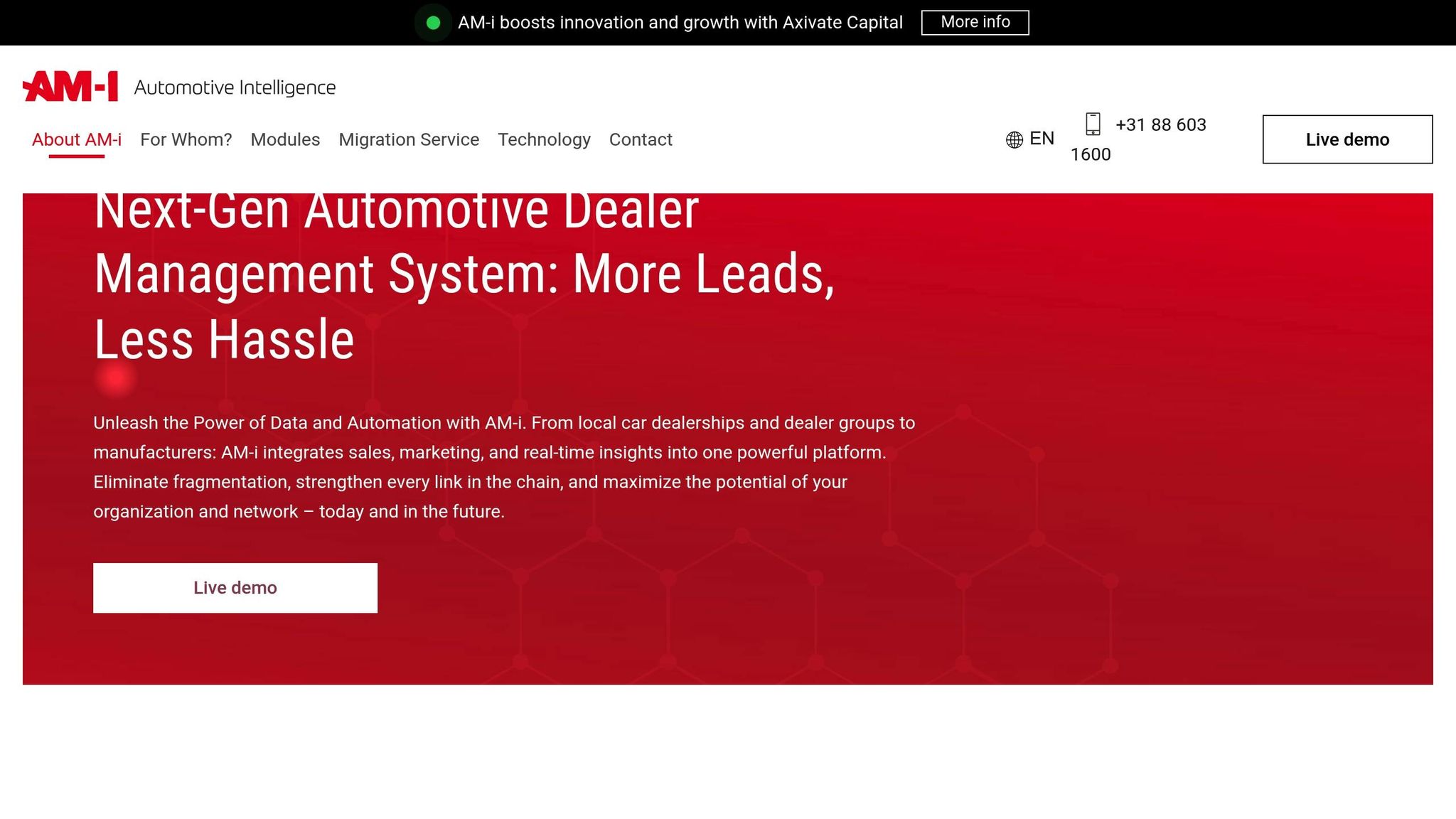Click the white Live demo hero button
This screenshot has height=819, width=1456.
[x=235, y=588]
